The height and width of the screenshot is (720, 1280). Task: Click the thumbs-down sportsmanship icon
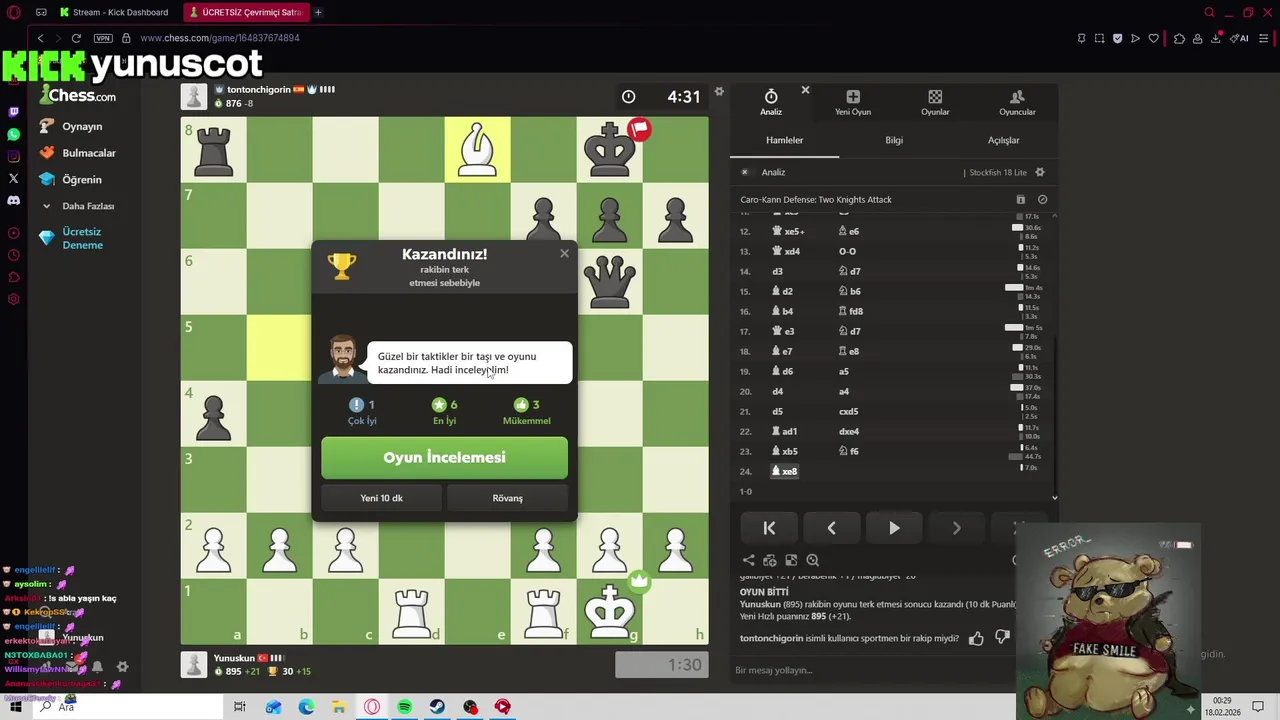coord(1002,638)
